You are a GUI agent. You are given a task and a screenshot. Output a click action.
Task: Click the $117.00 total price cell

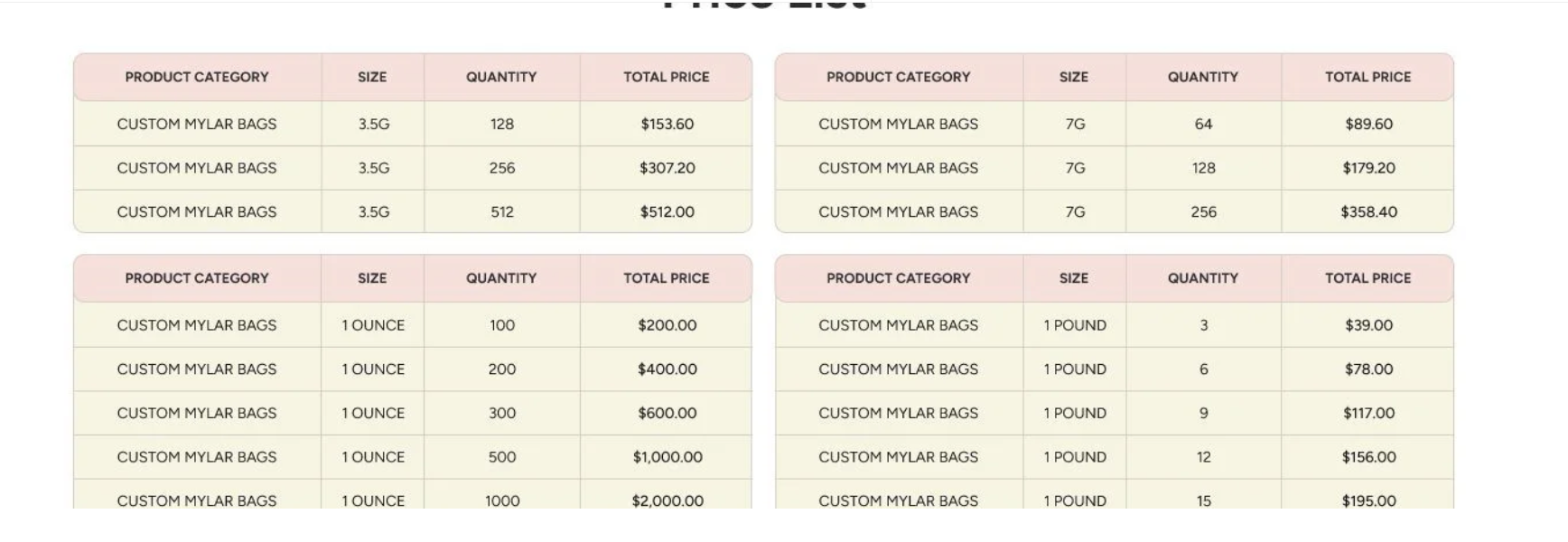point(1368,413)
